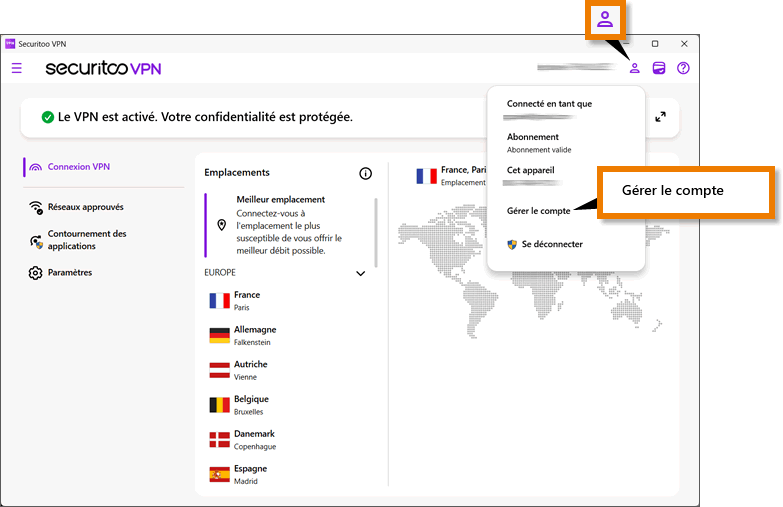Click the Paramètres gear icon
This screenshot has height=507, width=783.
tap(35, 273)
